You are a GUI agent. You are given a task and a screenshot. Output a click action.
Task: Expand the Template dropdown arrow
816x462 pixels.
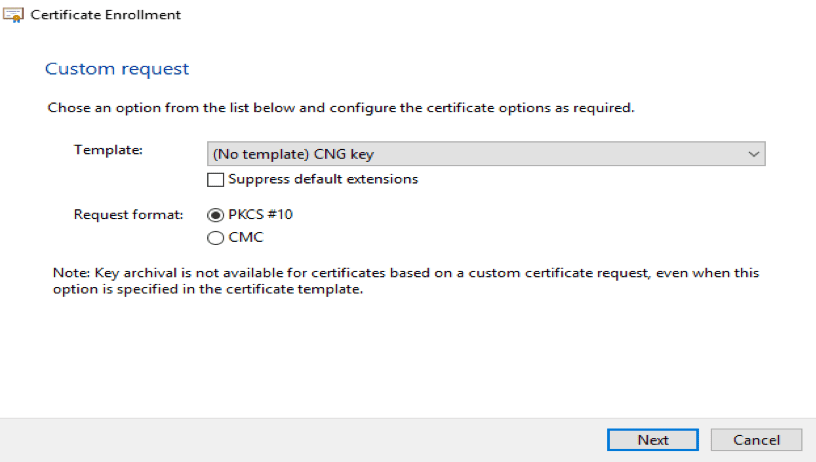tap(753, 154)
